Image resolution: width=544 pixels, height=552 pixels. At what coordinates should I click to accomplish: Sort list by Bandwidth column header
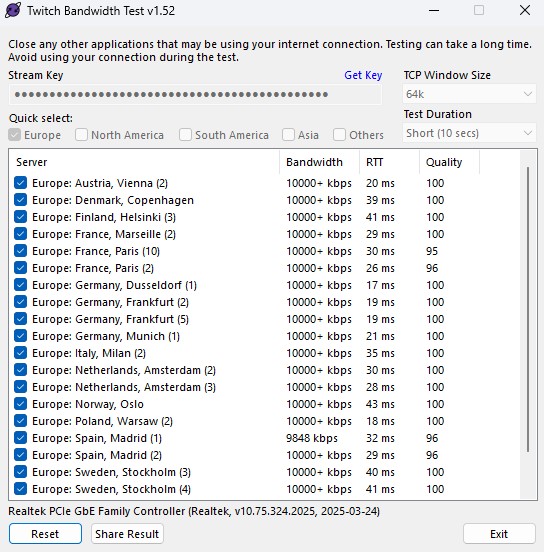tap(319, 162)
